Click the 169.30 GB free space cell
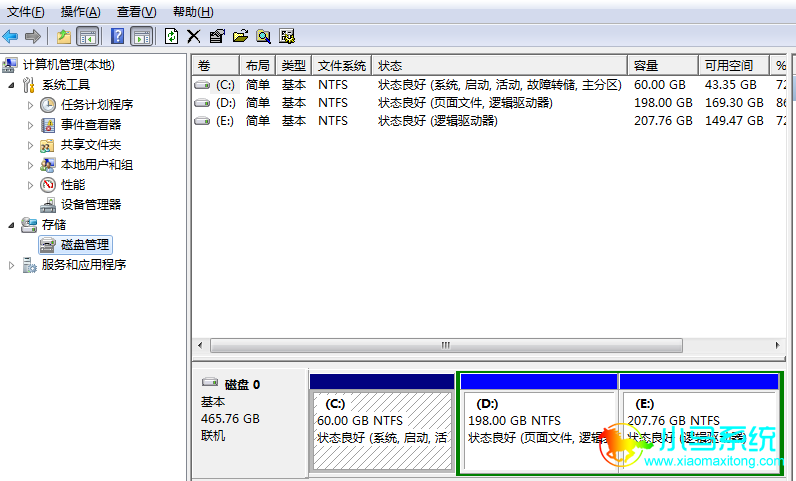Screen dimensions: 796x481 [x=734, y=103]
